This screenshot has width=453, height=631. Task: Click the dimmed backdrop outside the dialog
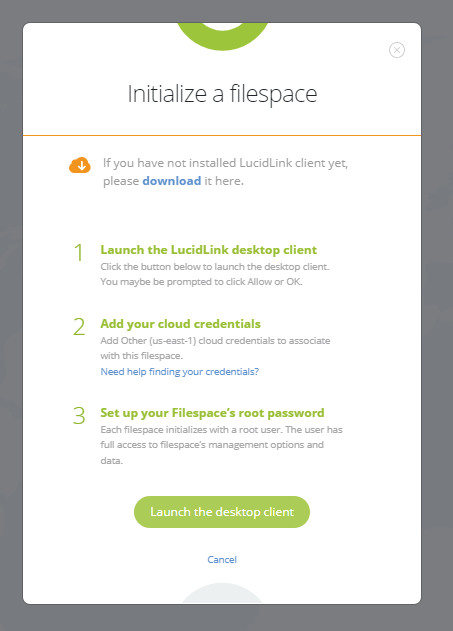(438, 322)
